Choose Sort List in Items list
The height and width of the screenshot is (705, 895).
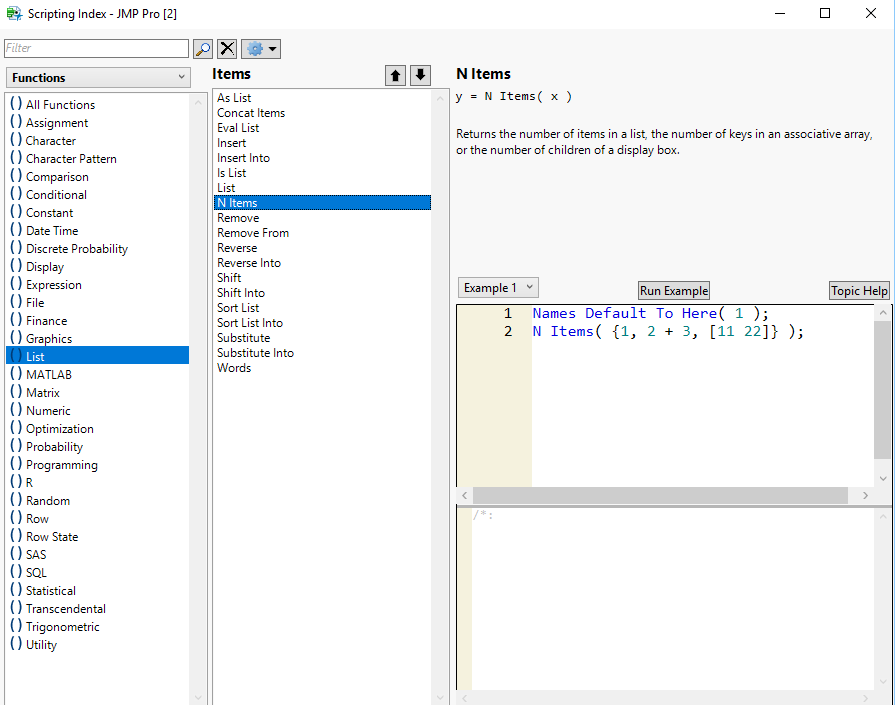click(x=238, y=308)
